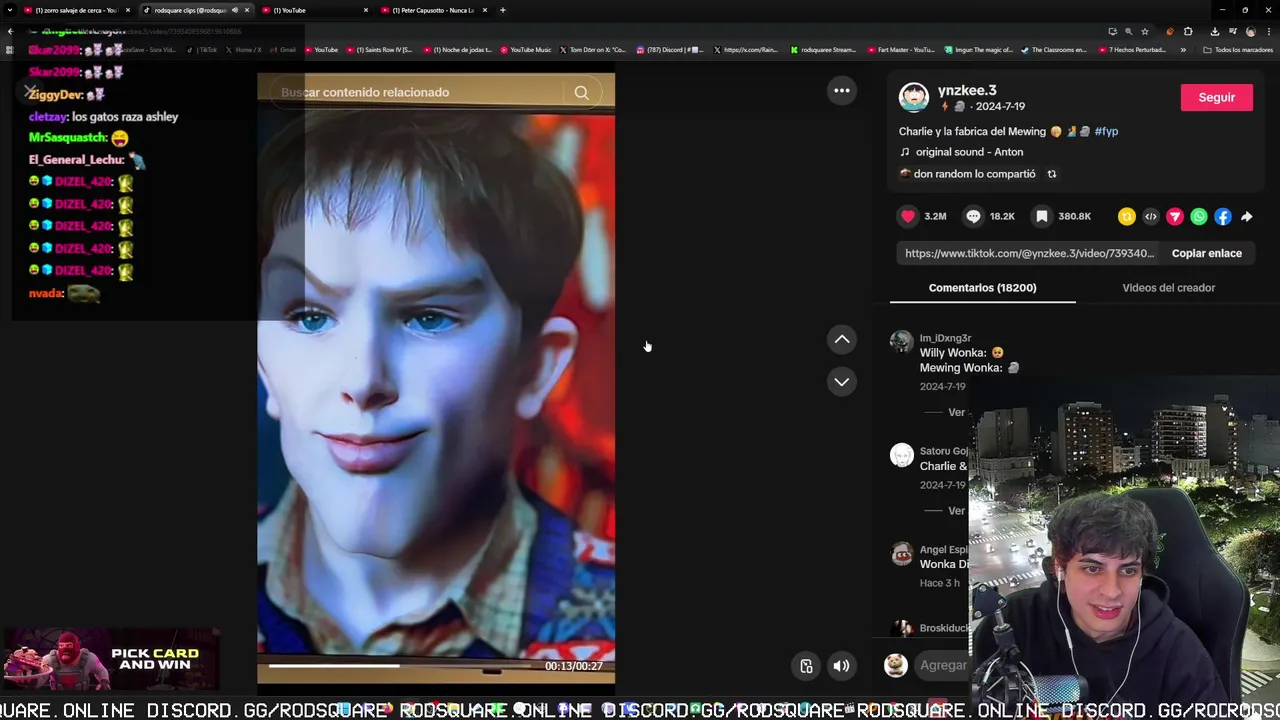This screenshot has height=720, width=1280.
Task: Click the 380.8K saves count
Action: click(x=1075, y=216)
